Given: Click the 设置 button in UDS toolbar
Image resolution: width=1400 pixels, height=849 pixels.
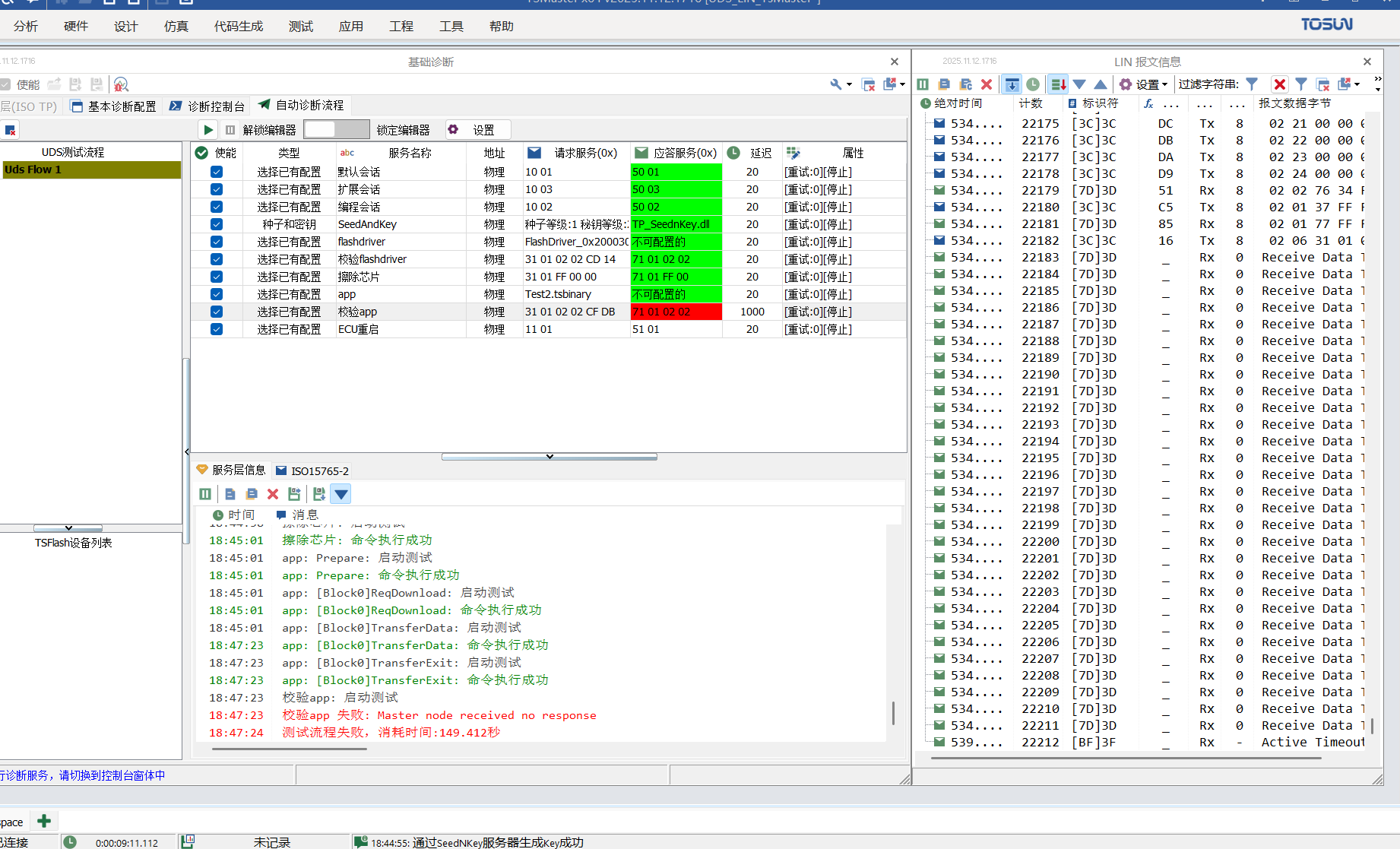Looking at the screenshot, I should pyautogui.click(x=477, y=129).
